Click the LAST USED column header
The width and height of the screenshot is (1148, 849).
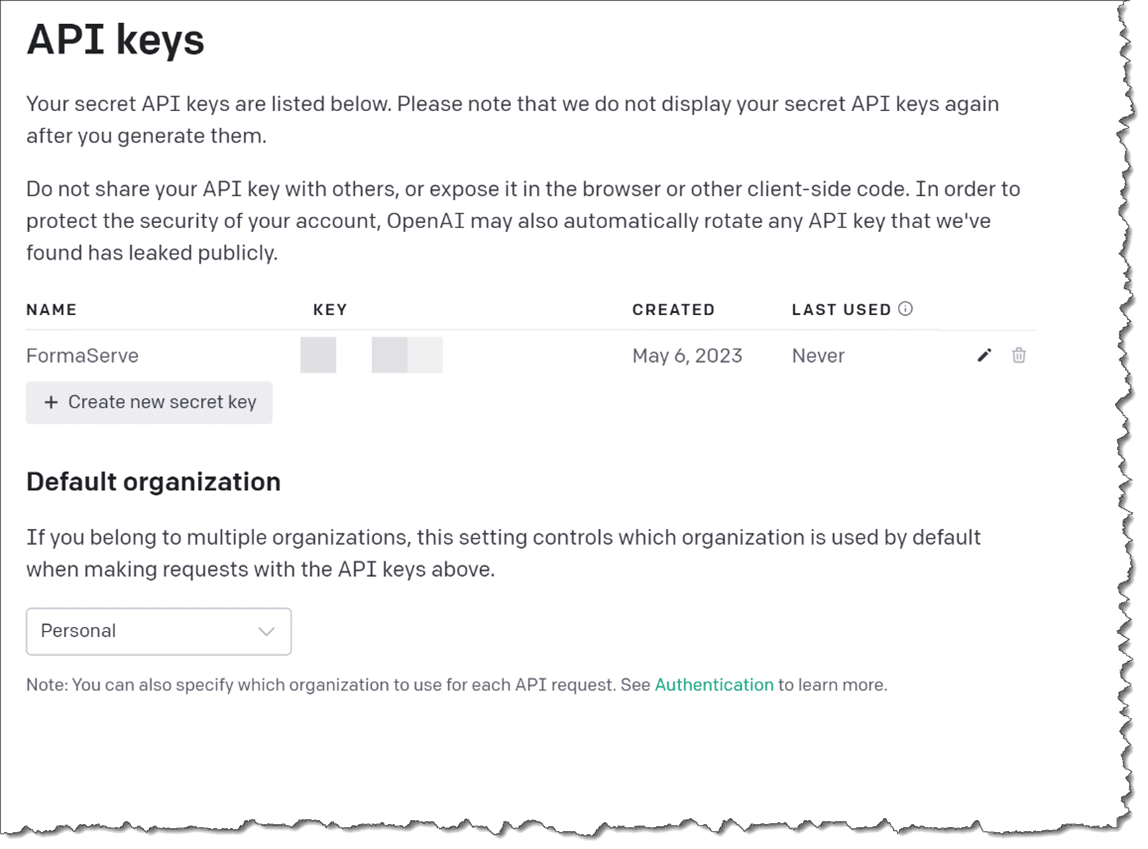point(841,310)
